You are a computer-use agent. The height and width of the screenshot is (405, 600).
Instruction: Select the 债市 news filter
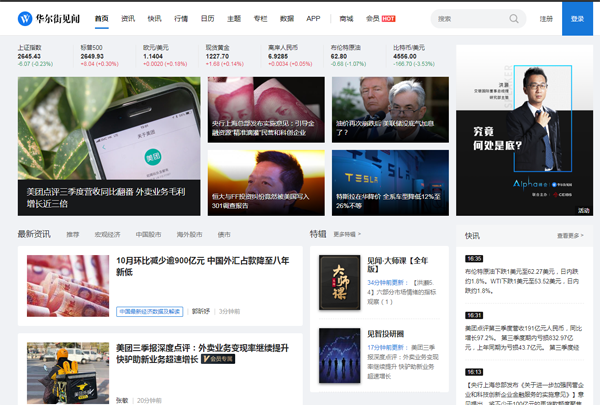pos(224,235)
